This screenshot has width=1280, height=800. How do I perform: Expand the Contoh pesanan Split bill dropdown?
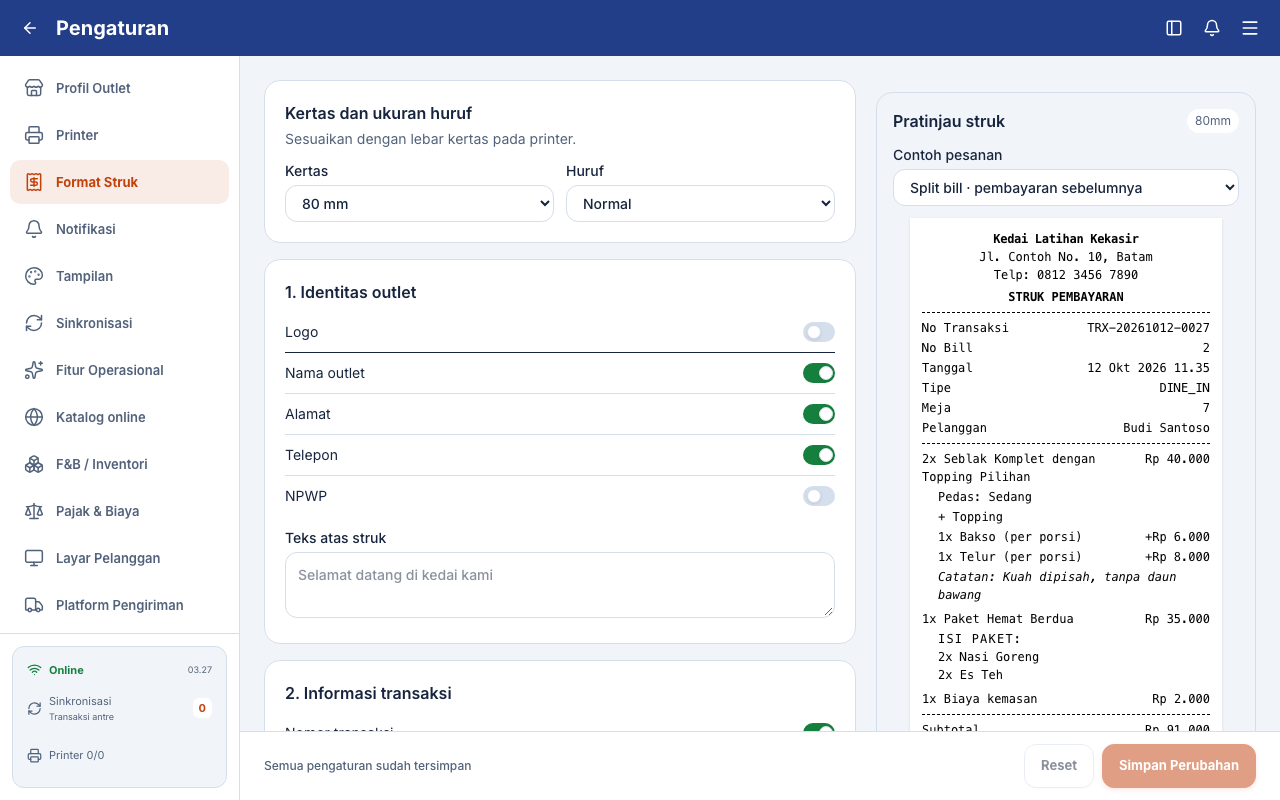tap(1066, 188)
